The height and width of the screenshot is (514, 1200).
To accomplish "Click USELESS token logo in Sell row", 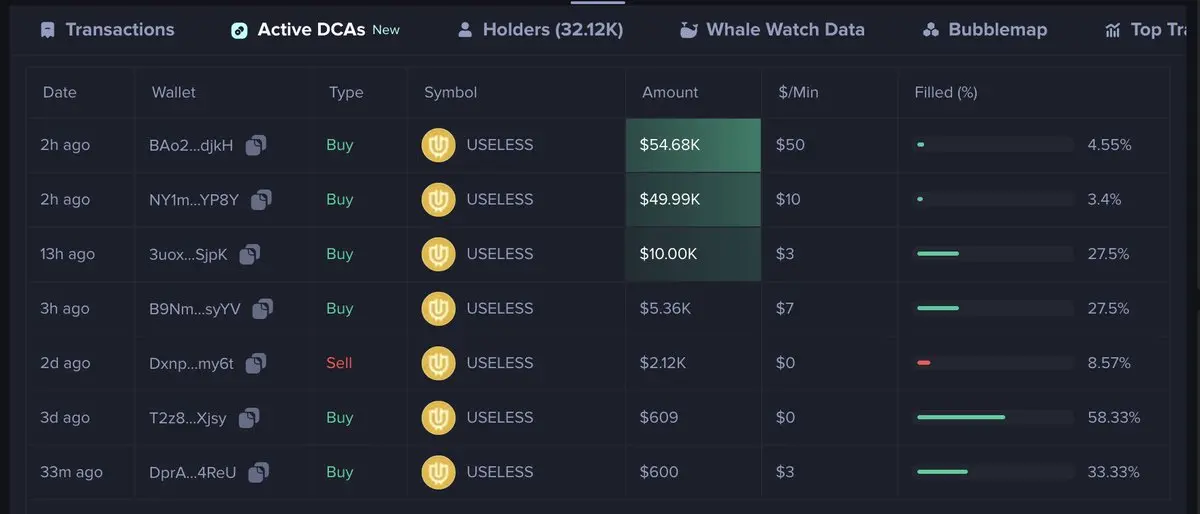I will pos(438,363).
